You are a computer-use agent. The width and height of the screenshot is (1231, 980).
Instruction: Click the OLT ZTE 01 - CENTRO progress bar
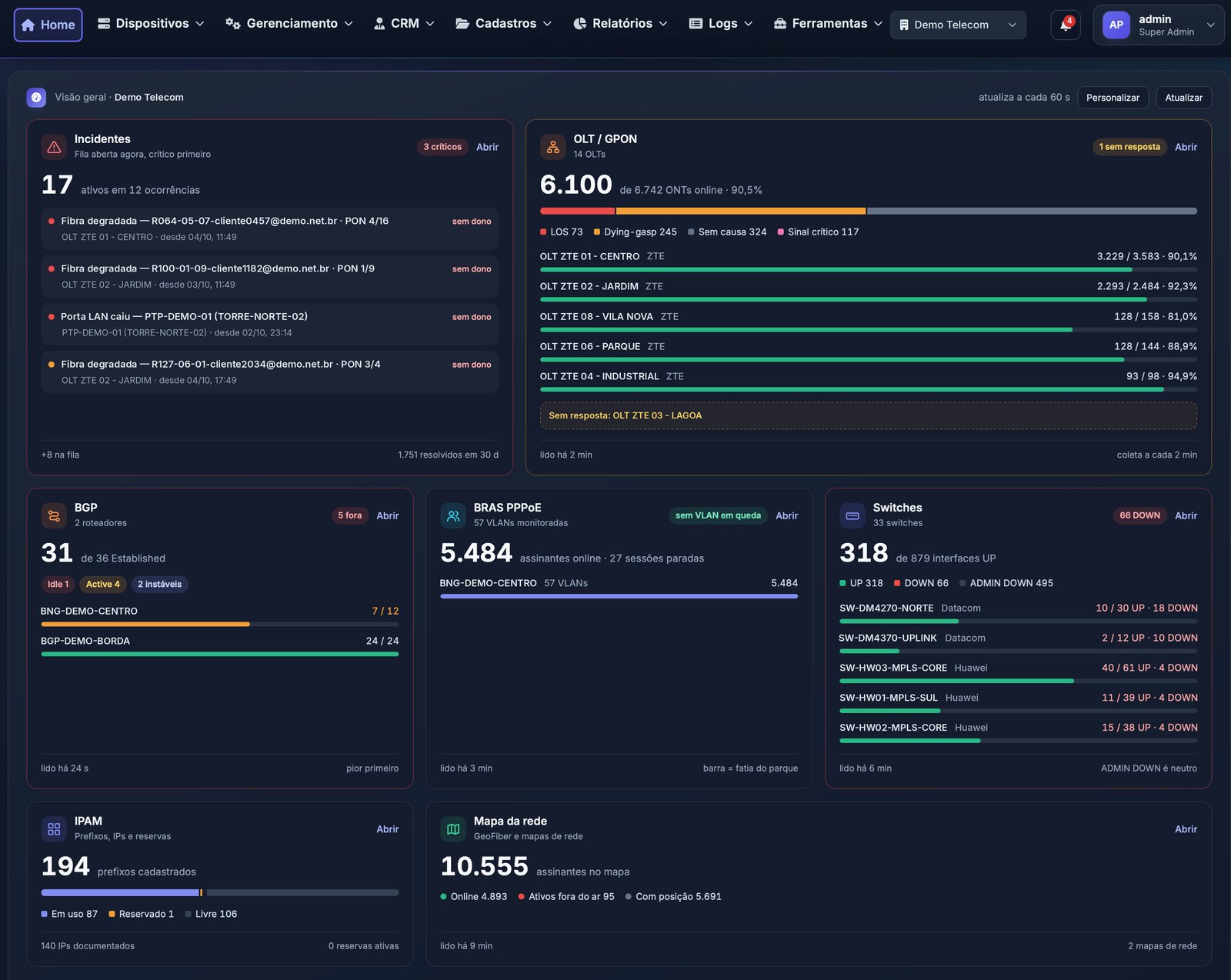point(868,270)
